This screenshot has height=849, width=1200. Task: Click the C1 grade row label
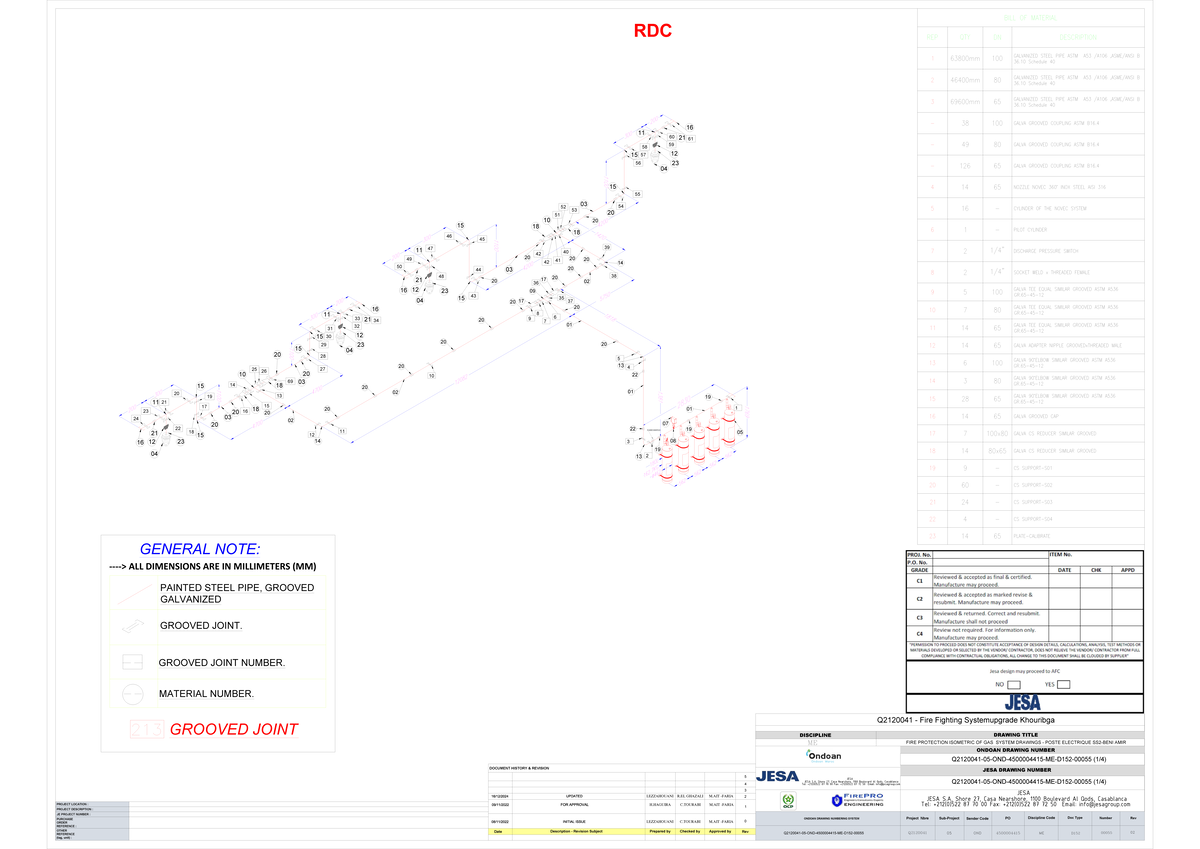point(919,581)
